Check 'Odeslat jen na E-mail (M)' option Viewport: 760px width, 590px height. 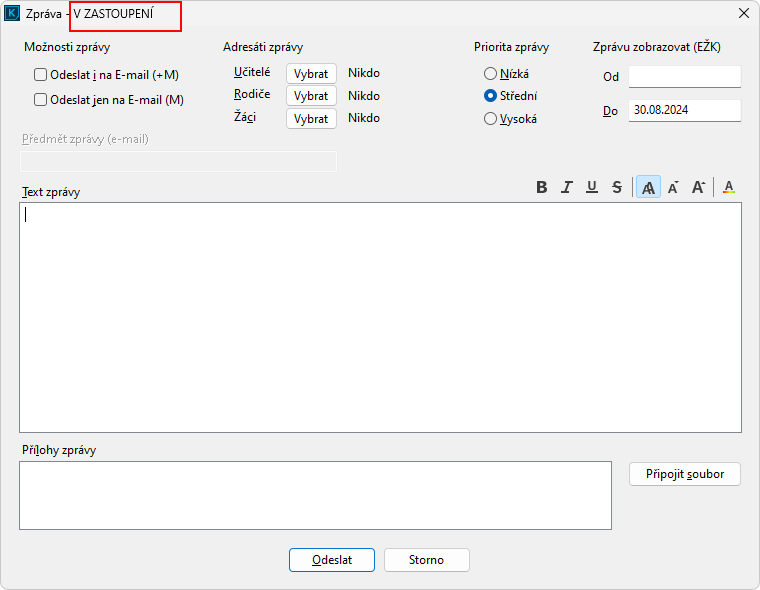click(x=41, y=100)
